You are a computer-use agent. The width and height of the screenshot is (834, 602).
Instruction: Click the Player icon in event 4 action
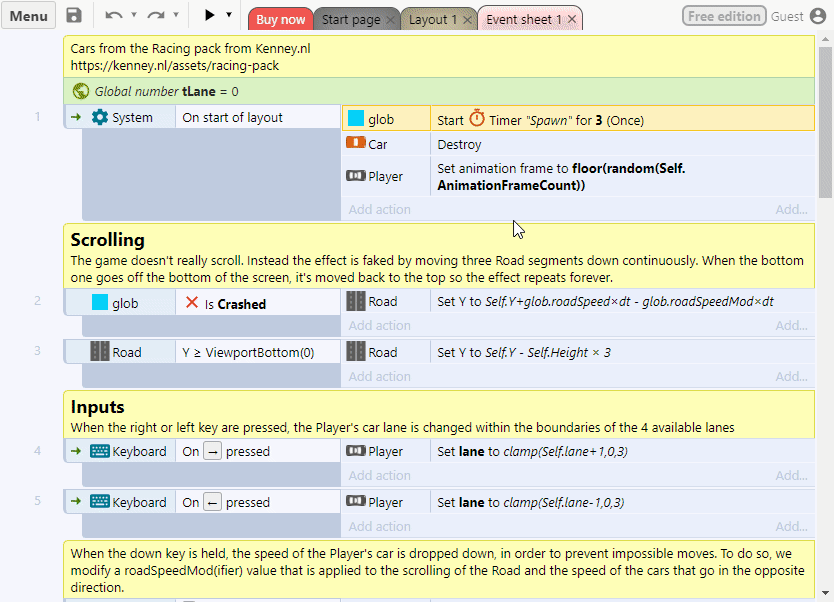[x=356, y=450]
